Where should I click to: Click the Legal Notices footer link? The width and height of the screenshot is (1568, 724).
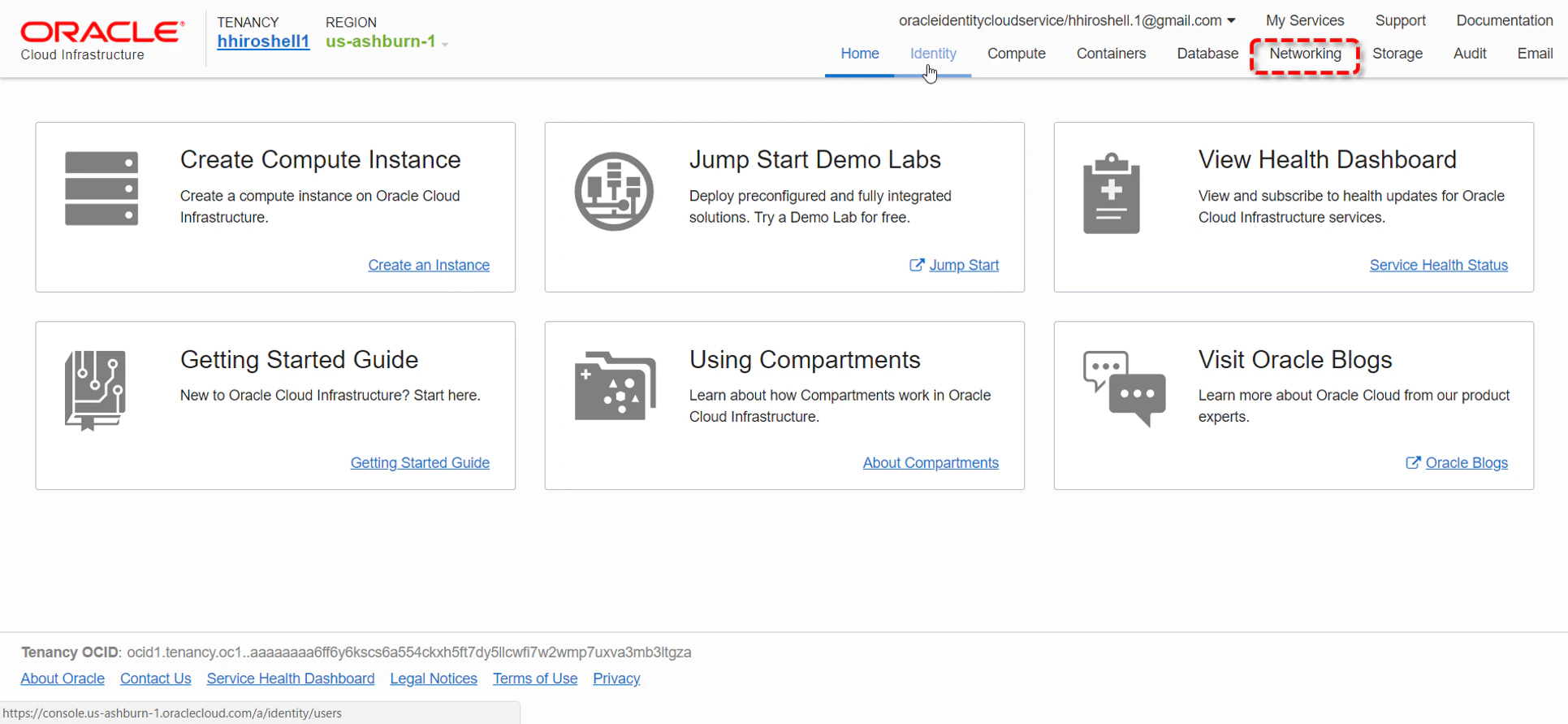click(x=434, y=678)
